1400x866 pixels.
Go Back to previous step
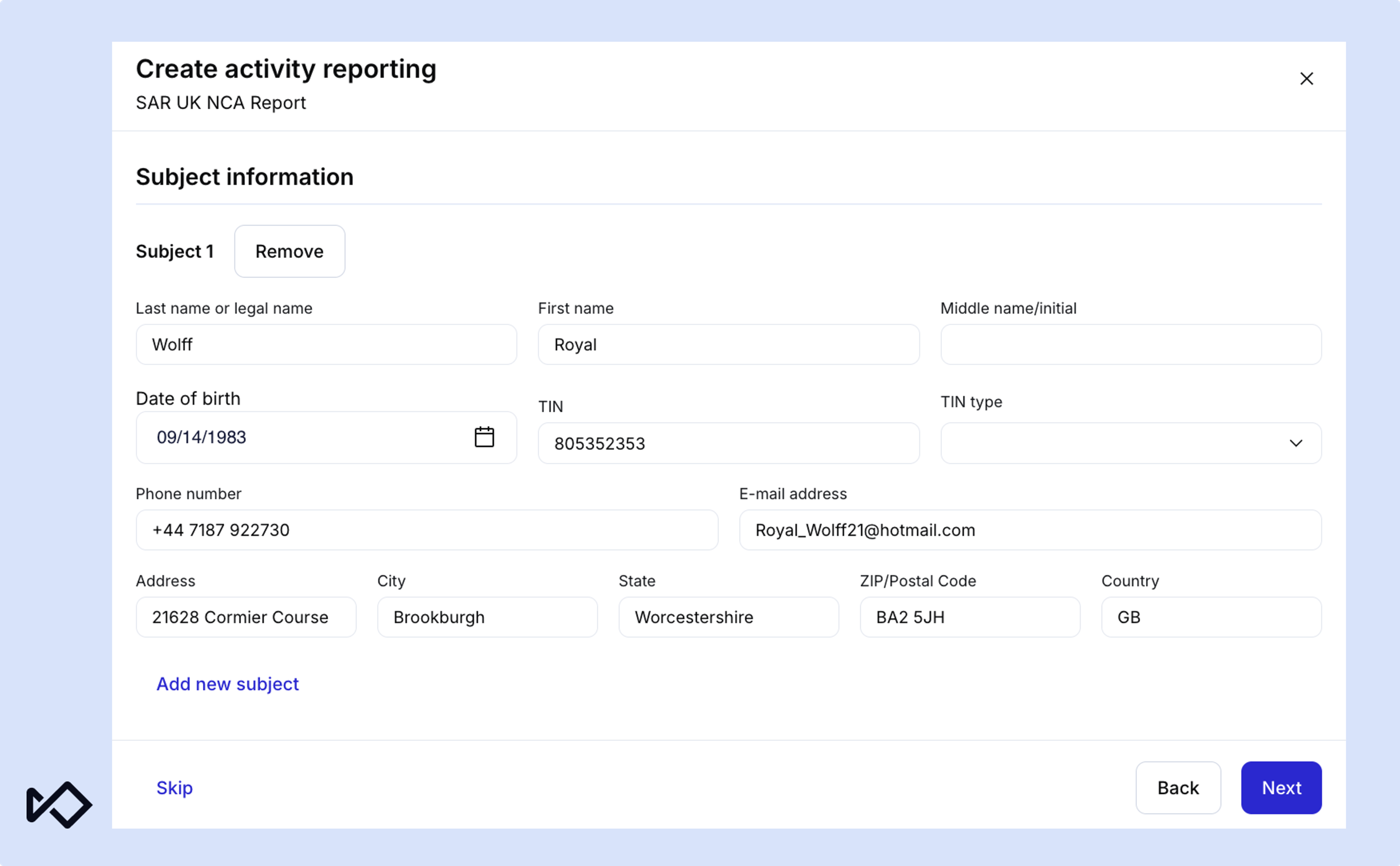pyautogui.click(x=1178, y=788)
